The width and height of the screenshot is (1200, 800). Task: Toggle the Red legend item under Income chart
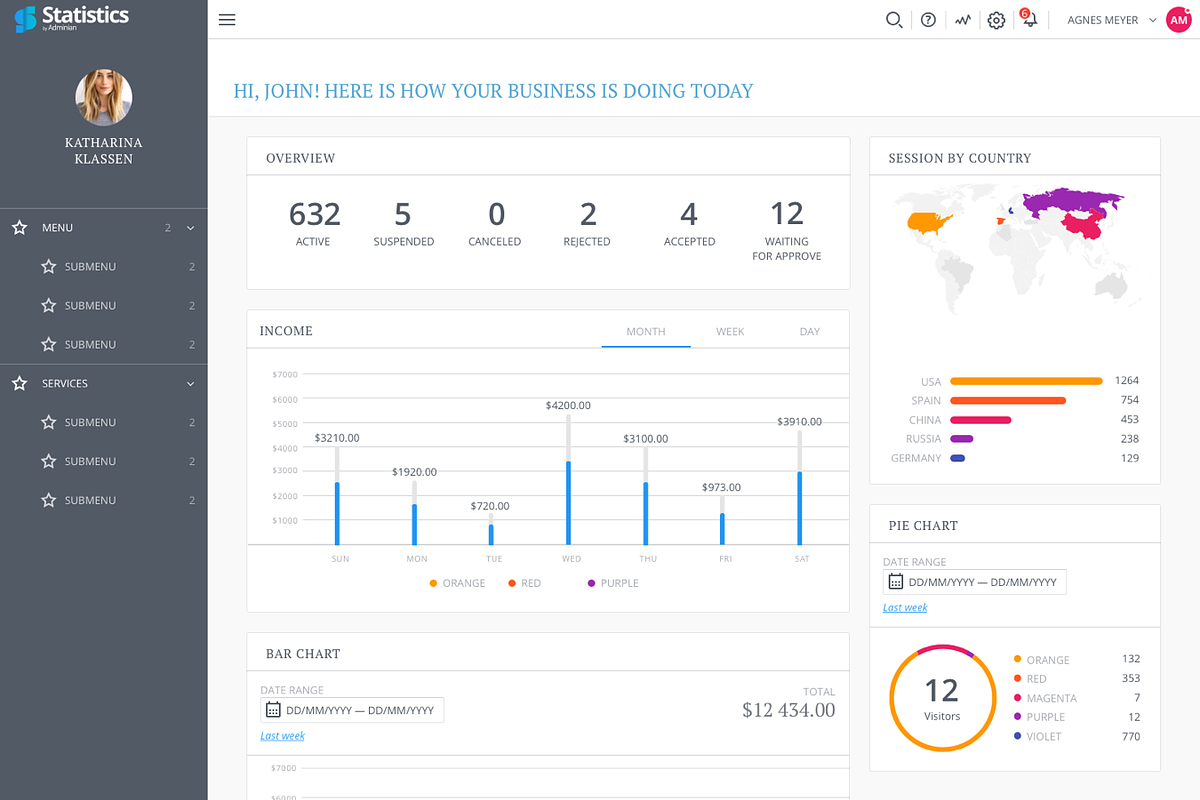[524, 583]
